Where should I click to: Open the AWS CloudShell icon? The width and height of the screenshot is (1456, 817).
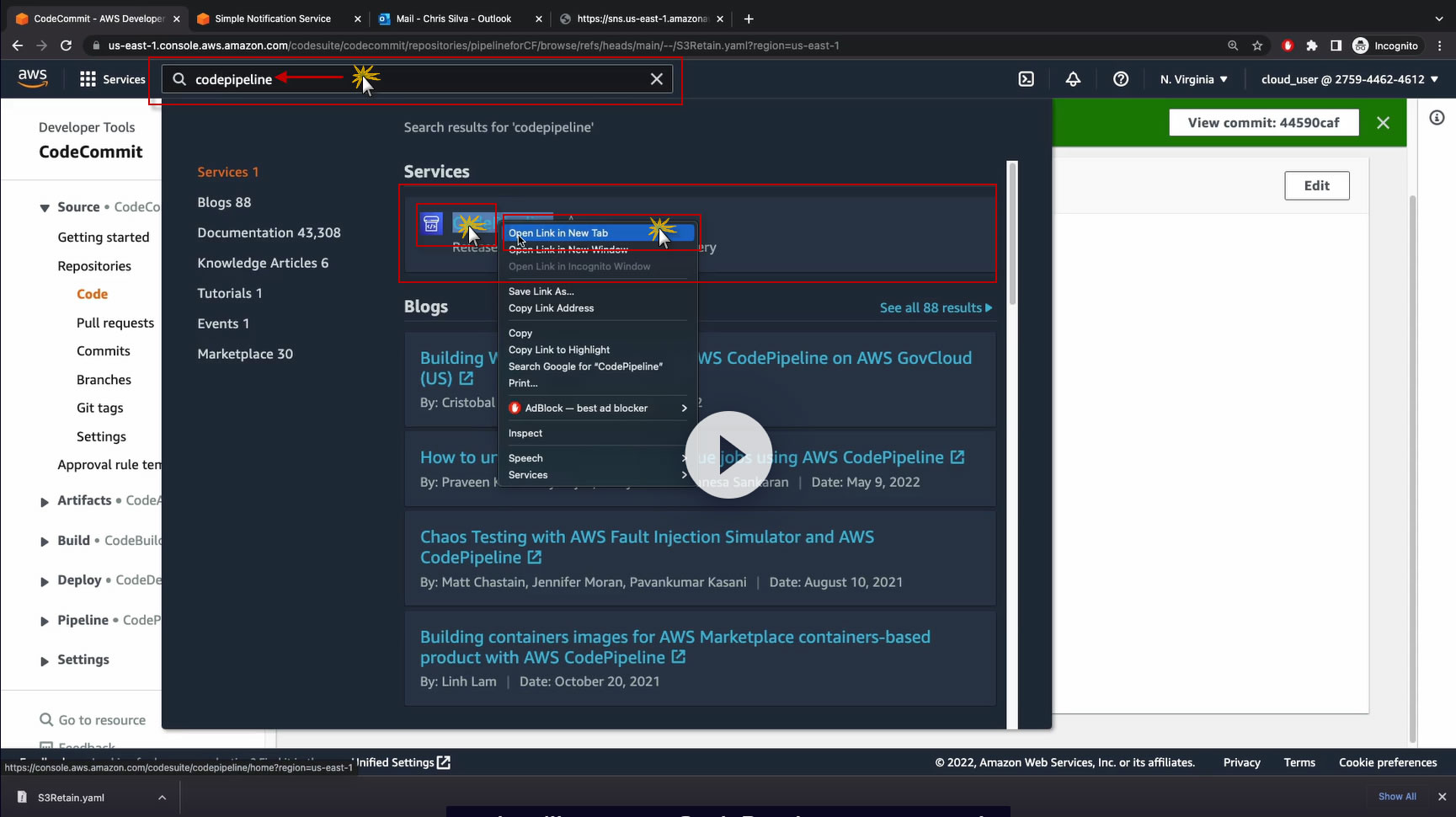coord(1027,79)
